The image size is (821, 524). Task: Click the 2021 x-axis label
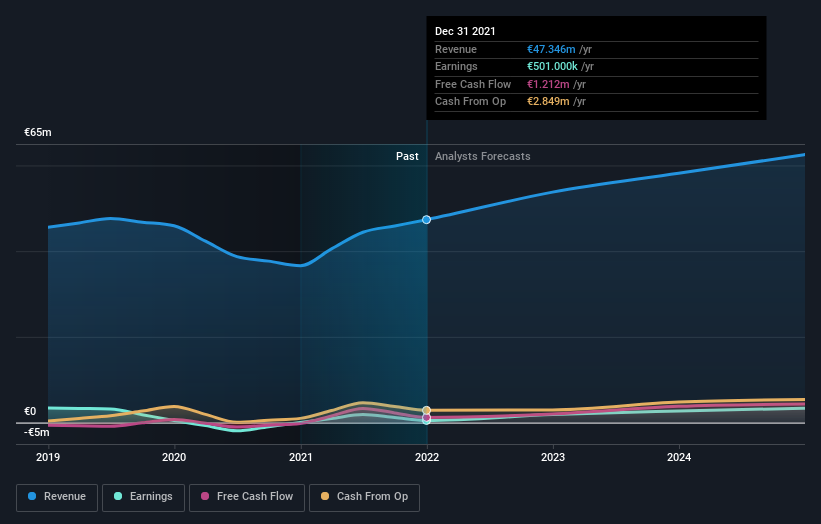pos(301,457)
